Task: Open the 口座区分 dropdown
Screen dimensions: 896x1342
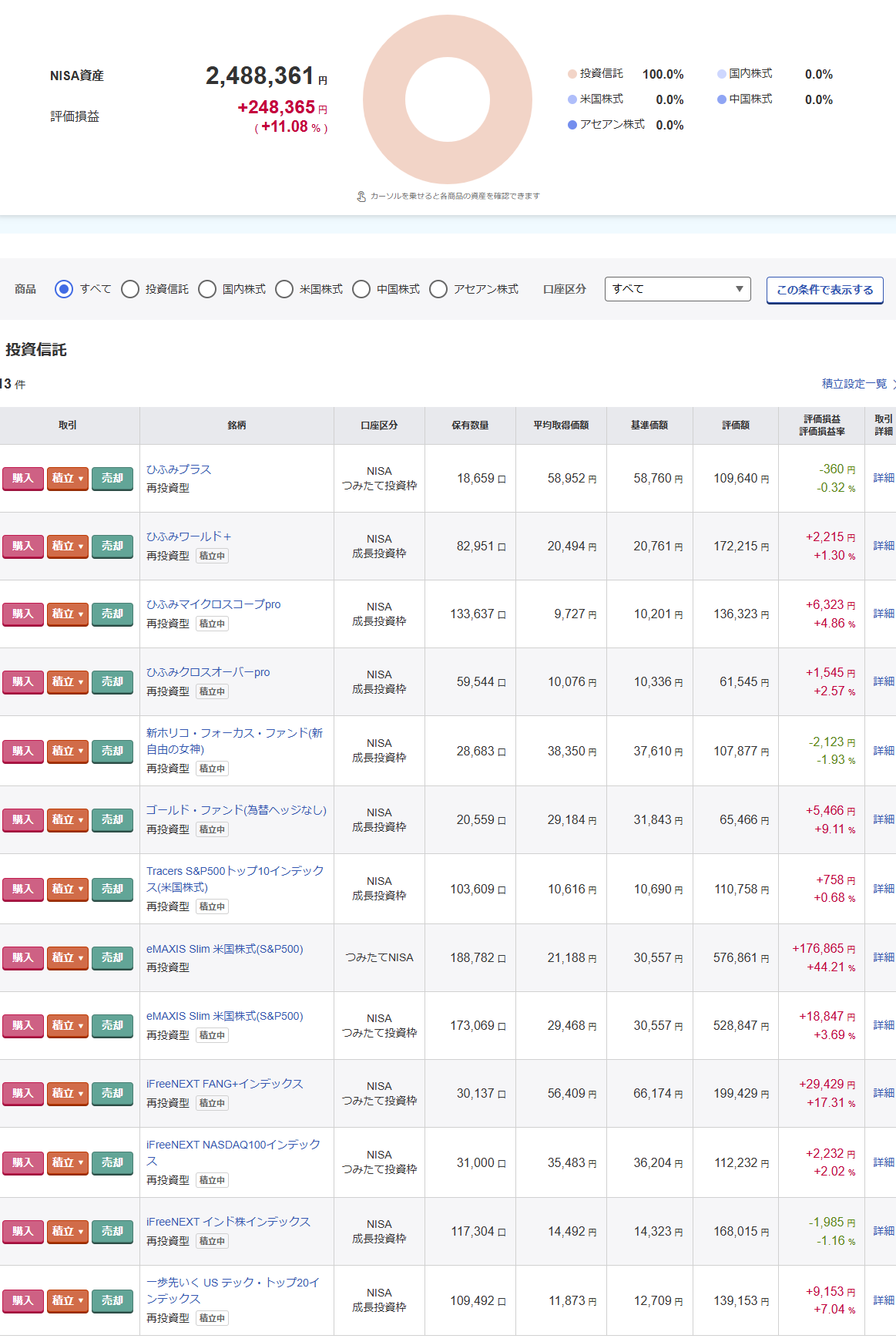Action: 677,289
